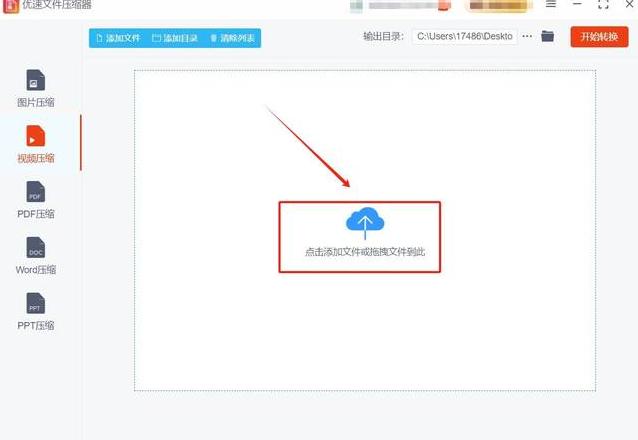Click the output directory path field
Viewport: 638px width, 440px height.
tap(465, 37)
